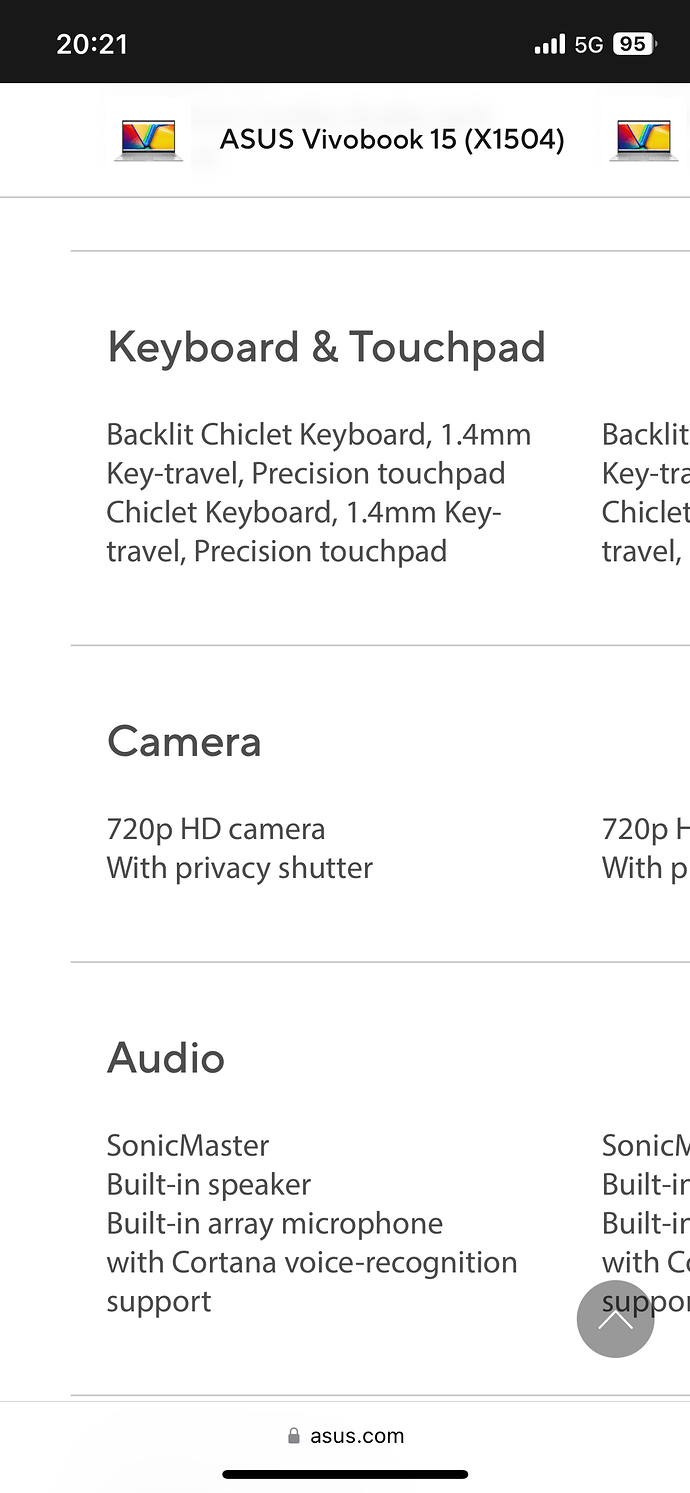The image size is (690, 1493).
Task: Tap the 20:21 clock in status bar
Action: pyautogui.click(x=92, y=44)
